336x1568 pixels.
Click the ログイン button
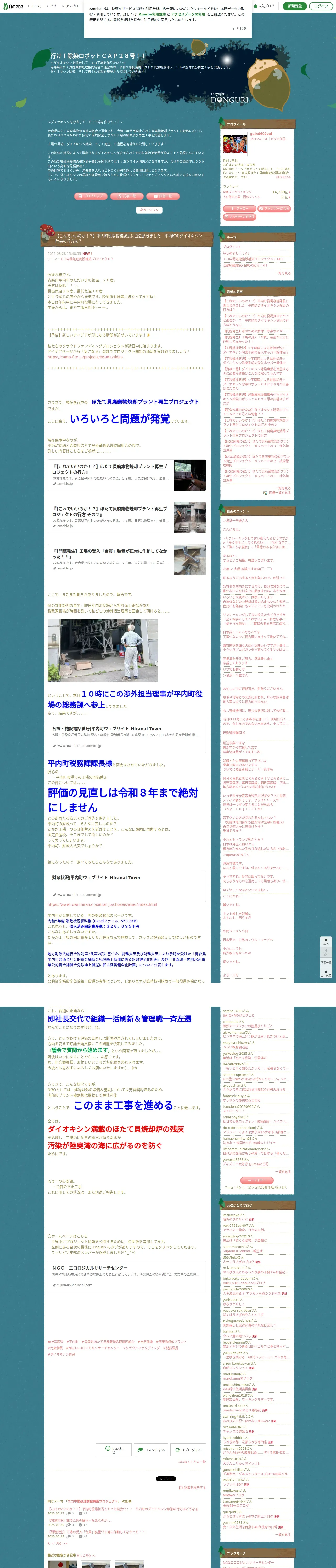[321, 6]
